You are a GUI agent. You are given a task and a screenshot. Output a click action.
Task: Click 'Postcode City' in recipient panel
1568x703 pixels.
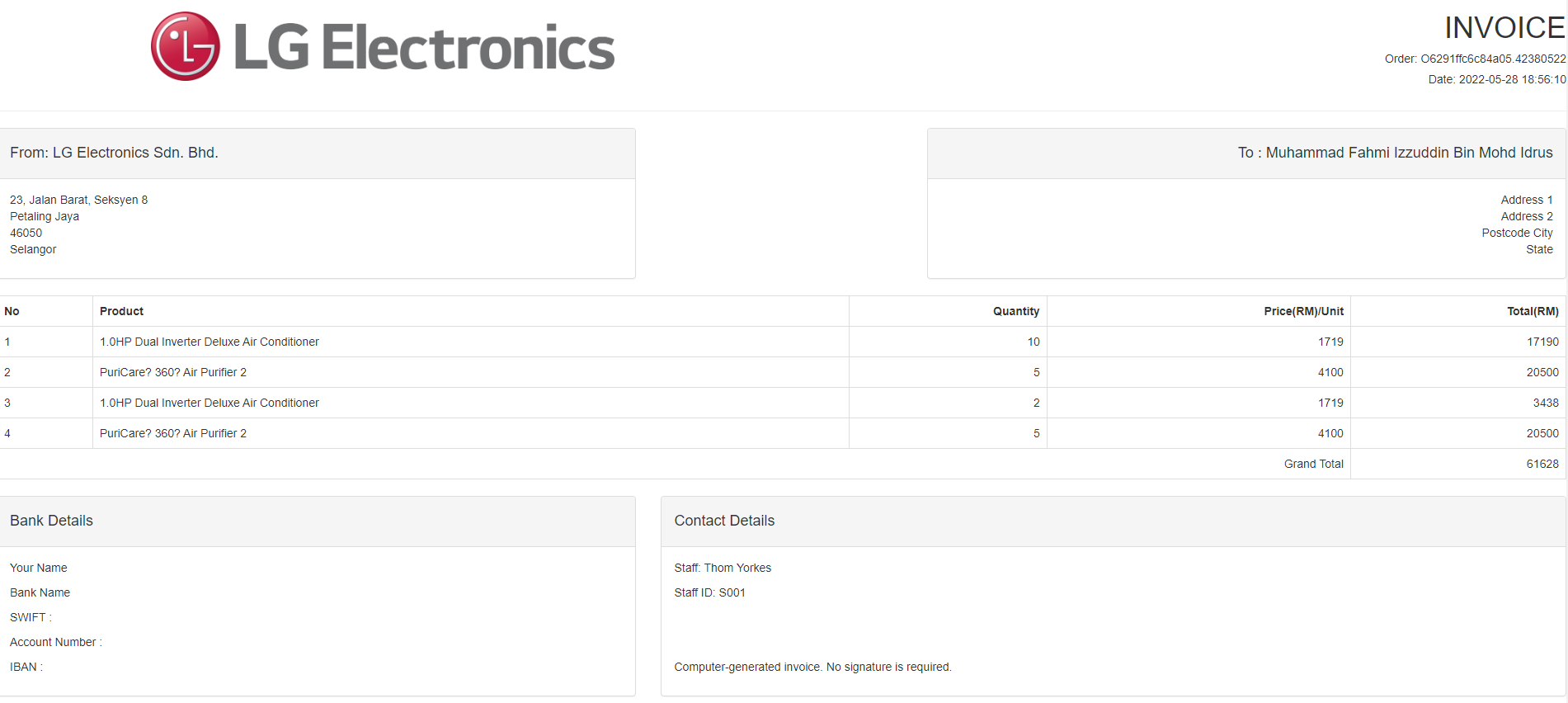[1517, 233]
